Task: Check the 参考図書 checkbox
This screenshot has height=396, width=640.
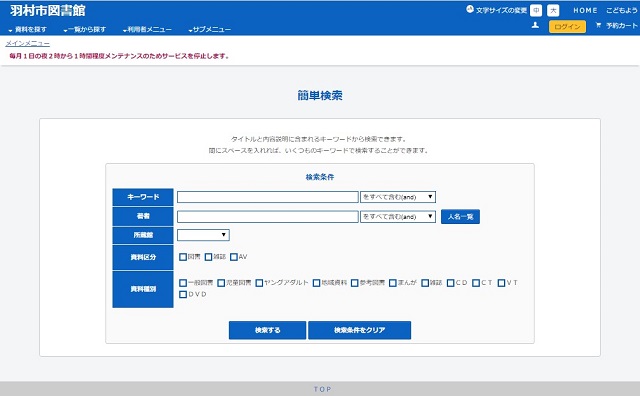Action: (354, 283)
